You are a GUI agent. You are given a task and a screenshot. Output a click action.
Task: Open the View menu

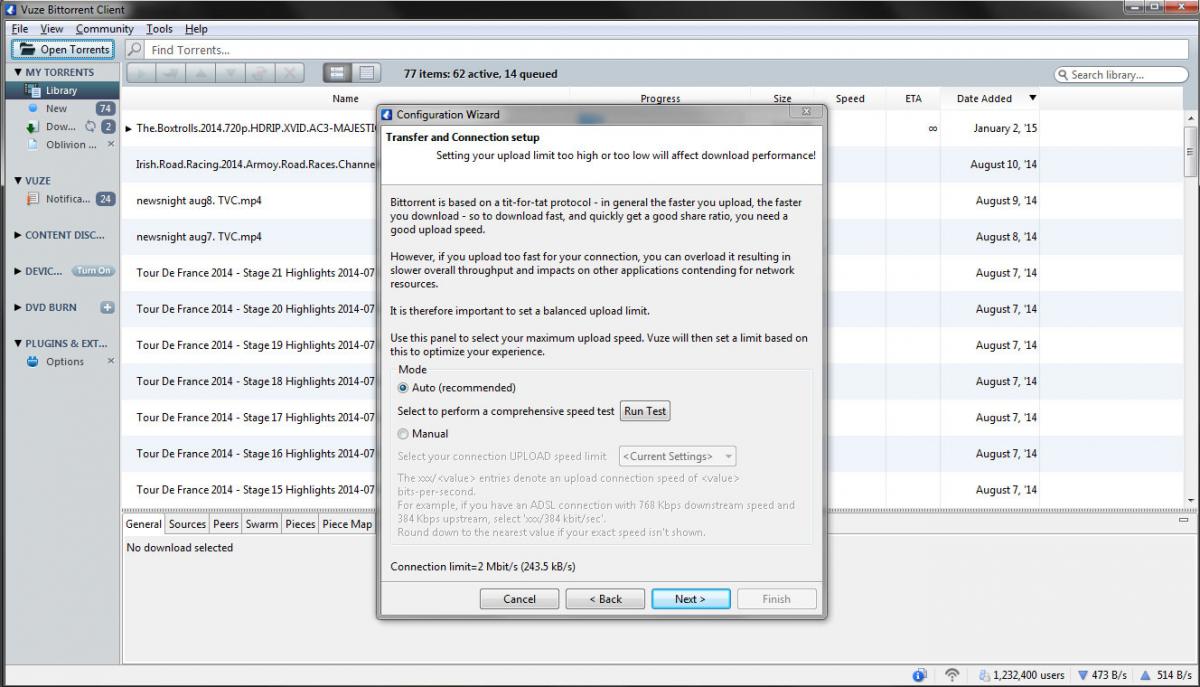[x=52, y=29]
